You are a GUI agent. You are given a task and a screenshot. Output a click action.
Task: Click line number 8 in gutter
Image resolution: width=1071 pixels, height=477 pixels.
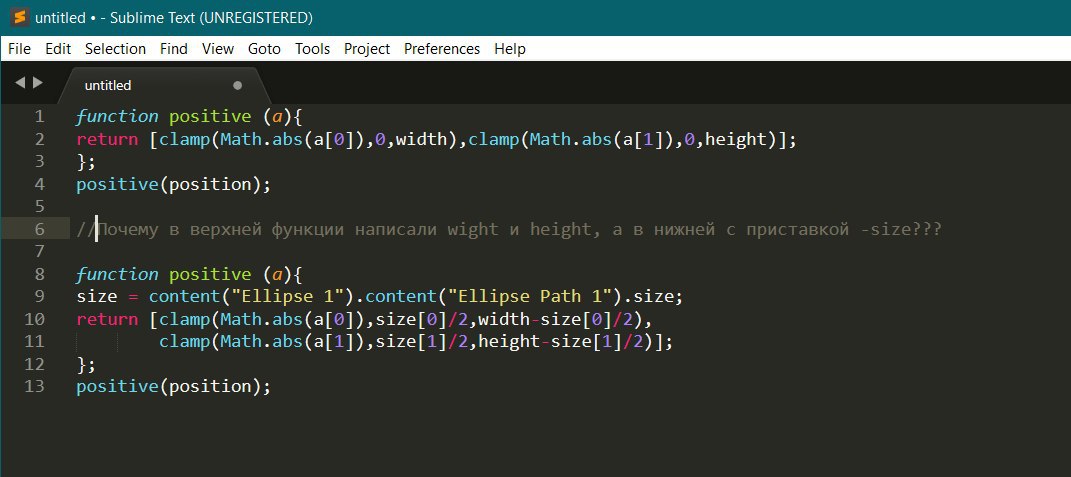click(x=39, y=274)
